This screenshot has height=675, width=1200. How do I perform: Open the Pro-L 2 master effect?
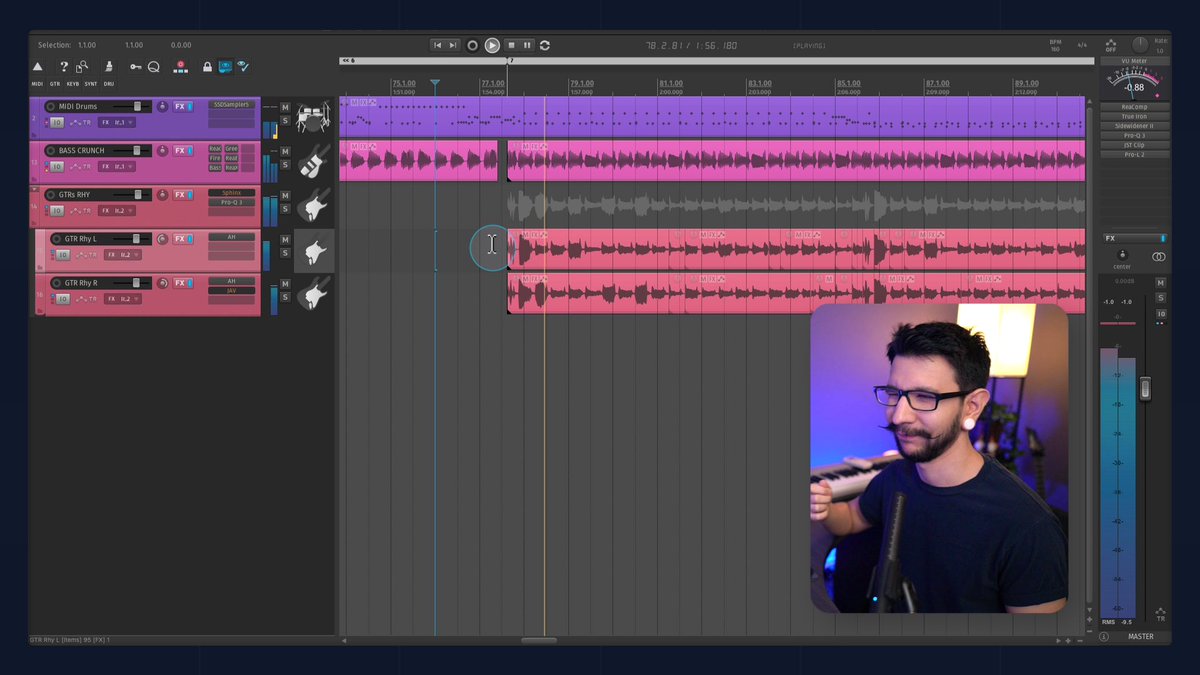(x=1134, y=155)
